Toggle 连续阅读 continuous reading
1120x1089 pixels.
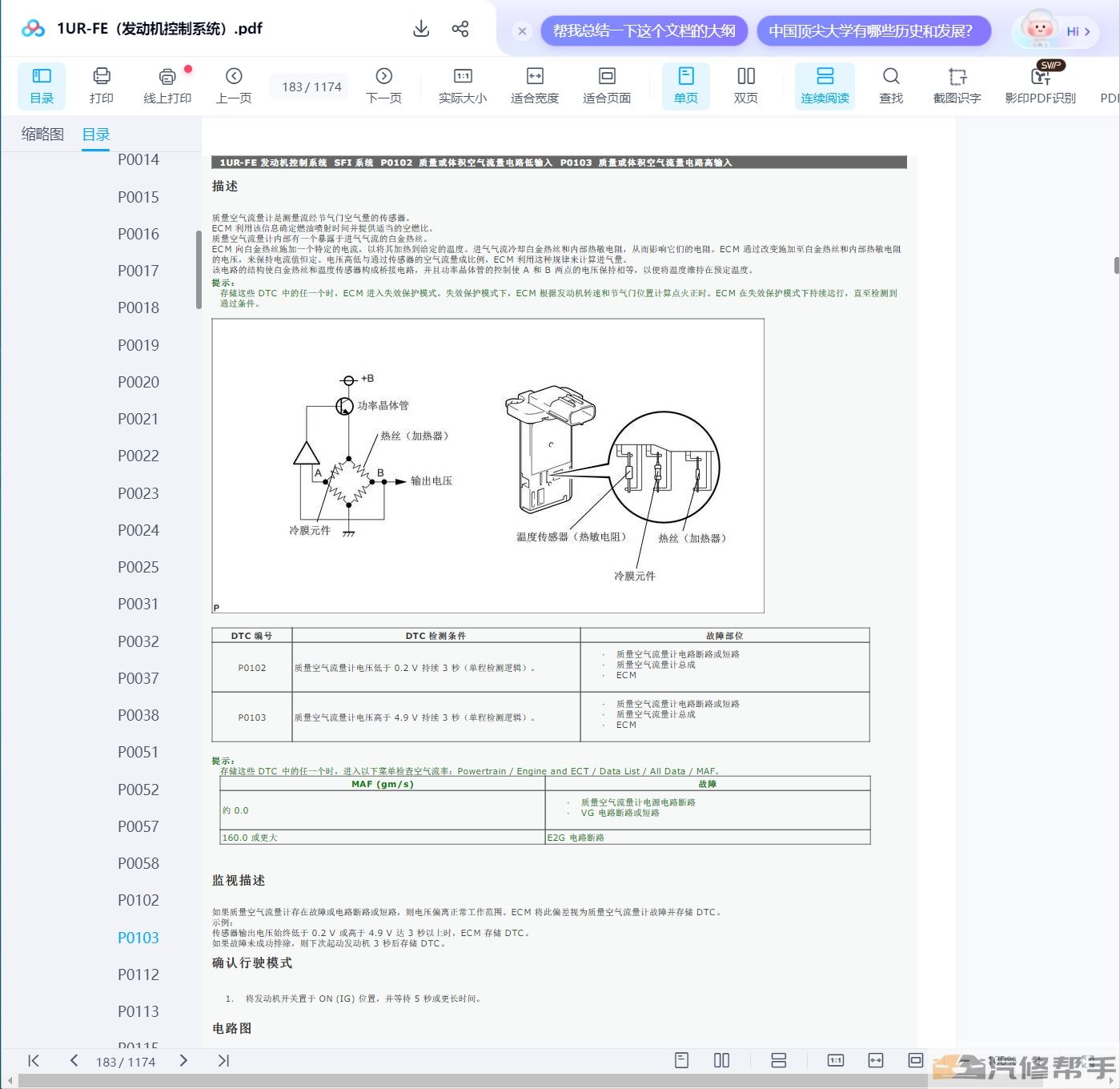pyautogui.click(x=825, y=86)
